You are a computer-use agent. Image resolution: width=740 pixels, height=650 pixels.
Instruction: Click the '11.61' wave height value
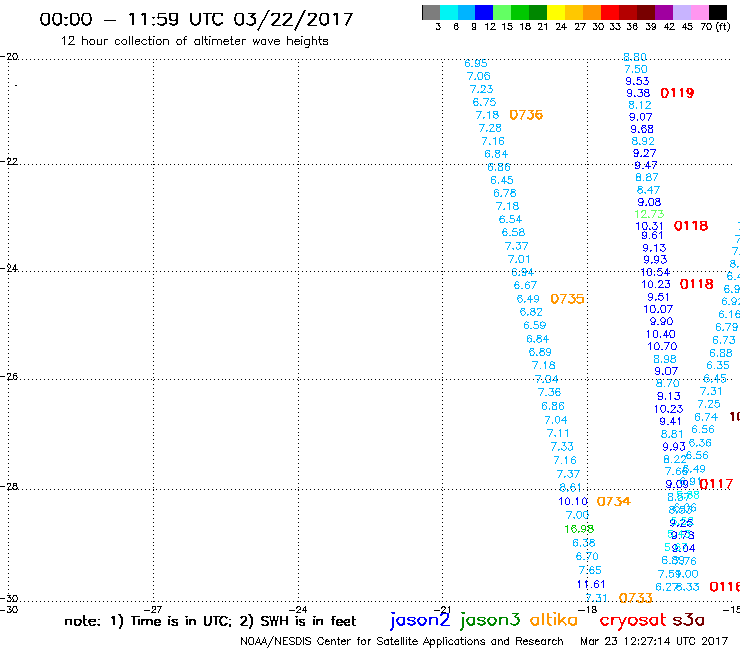[x=590, y=584]
